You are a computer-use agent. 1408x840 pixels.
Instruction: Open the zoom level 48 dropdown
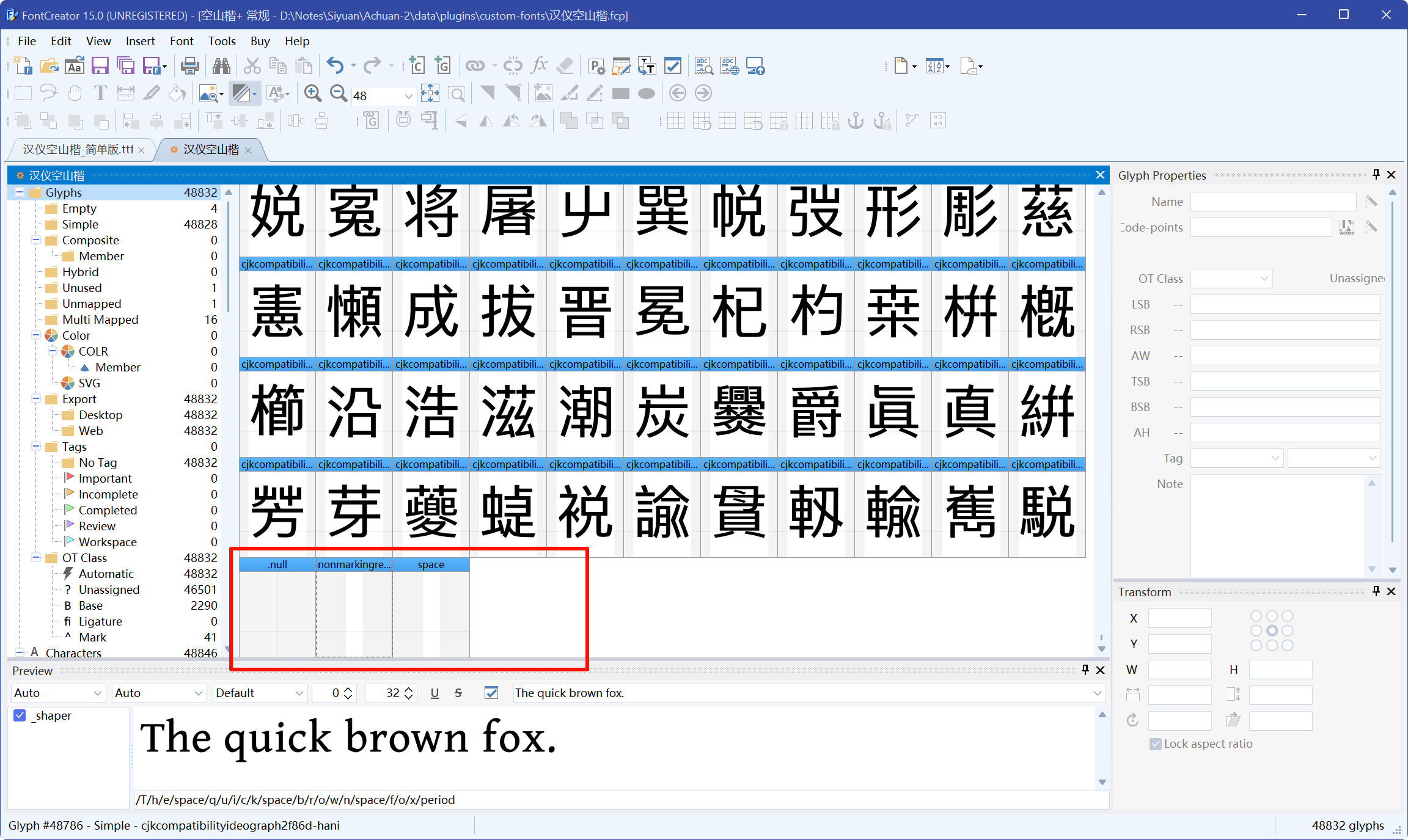tap(409, 96)
